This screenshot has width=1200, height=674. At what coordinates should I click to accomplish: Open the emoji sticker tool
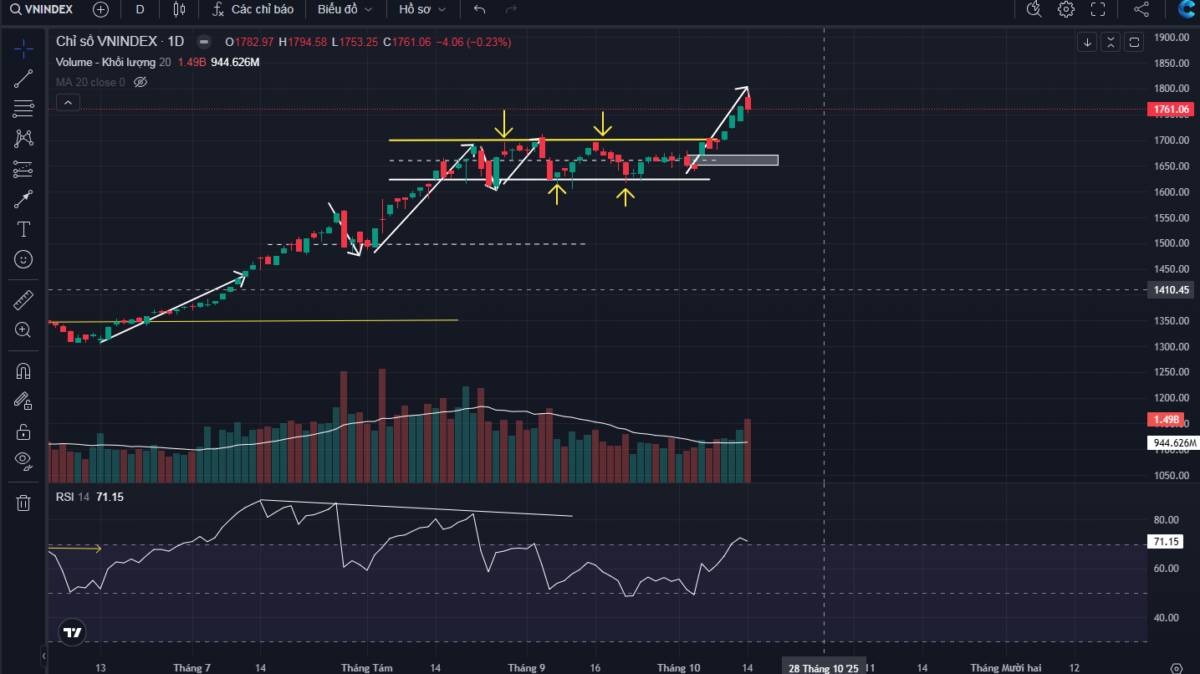click(x=22, y=260)
